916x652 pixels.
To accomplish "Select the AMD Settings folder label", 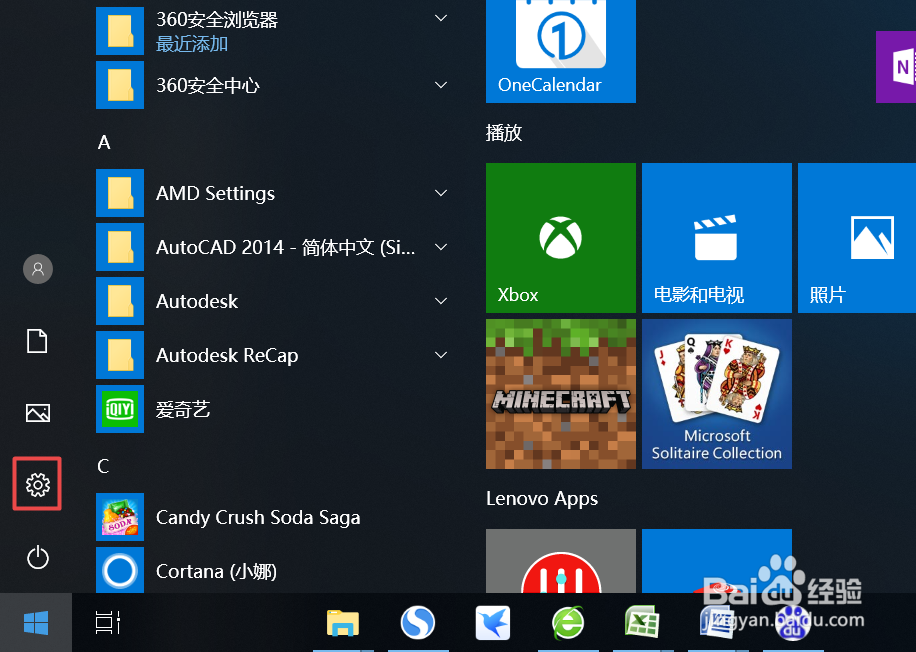I will coord(215,193).
